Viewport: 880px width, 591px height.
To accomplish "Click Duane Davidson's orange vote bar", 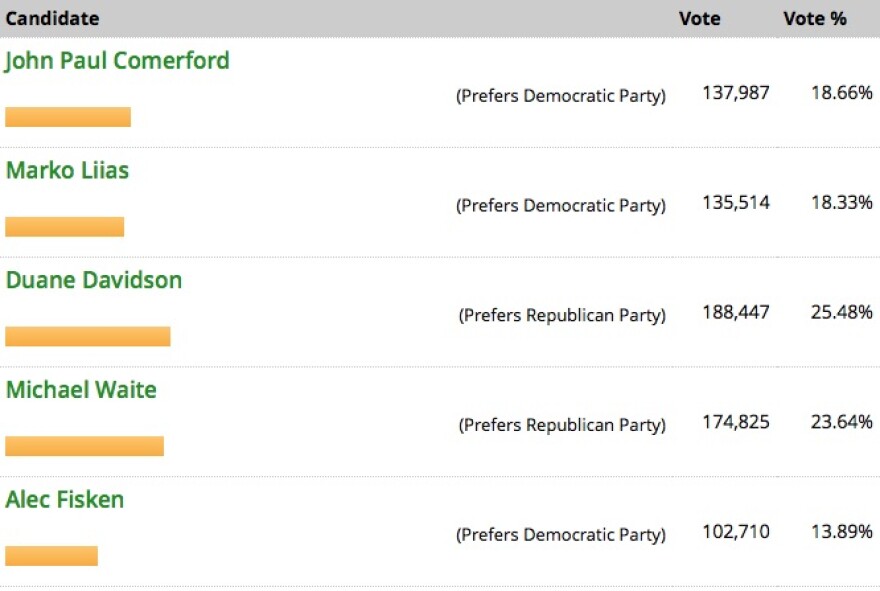I will [x=88, y=336].
